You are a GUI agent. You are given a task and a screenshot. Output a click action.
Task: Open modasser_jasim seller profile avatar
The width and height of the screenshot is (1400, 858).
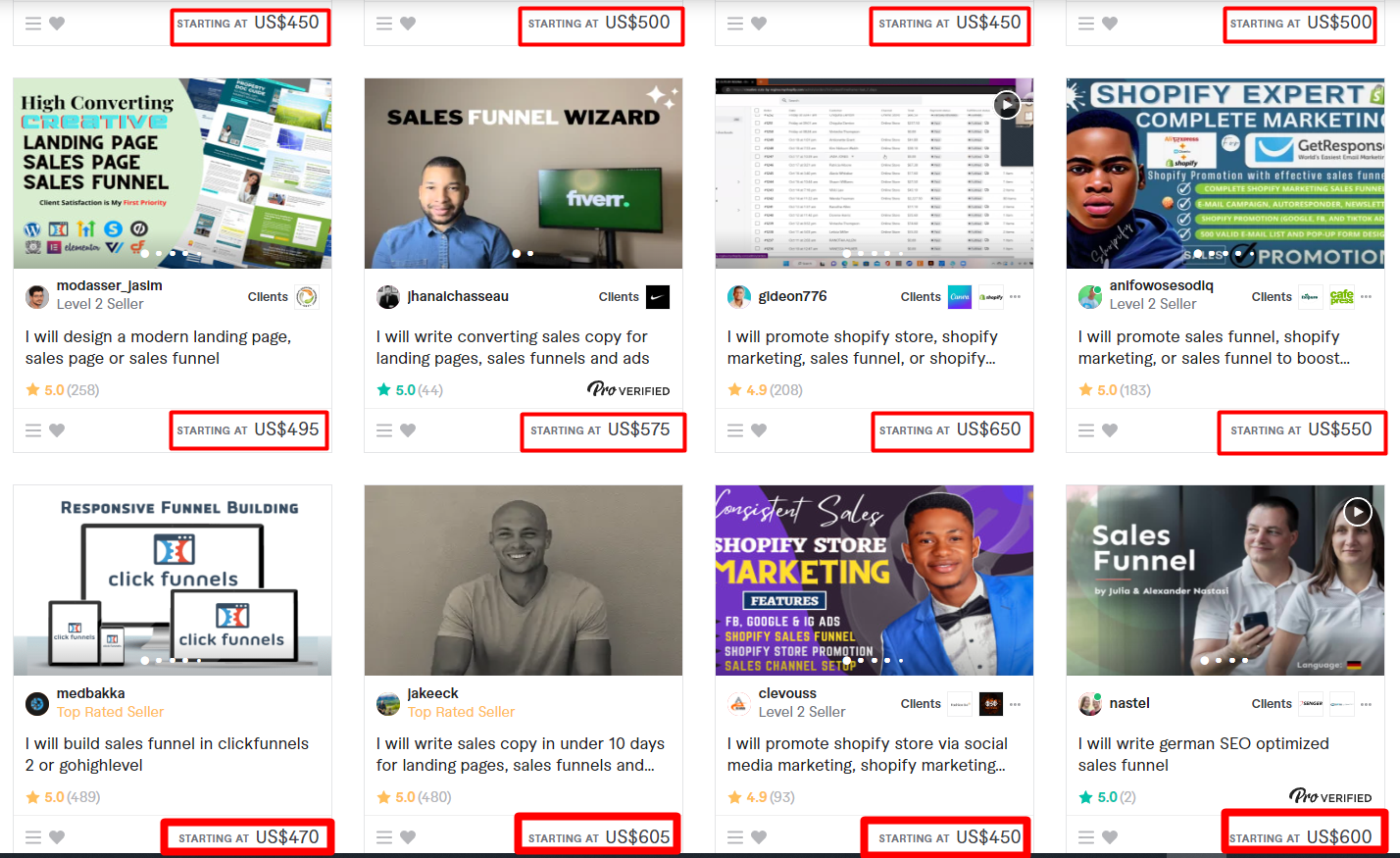tap(37, 296)
